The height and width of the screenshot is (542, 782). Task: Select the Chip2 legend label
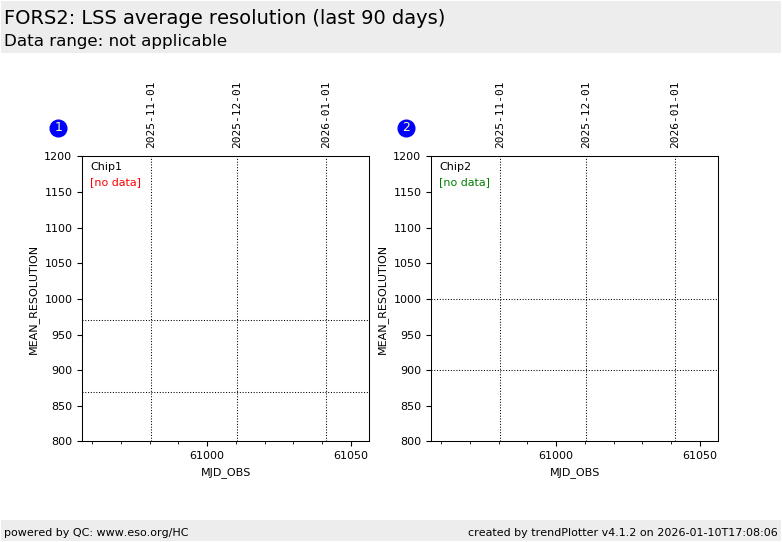tap(455, 167)
